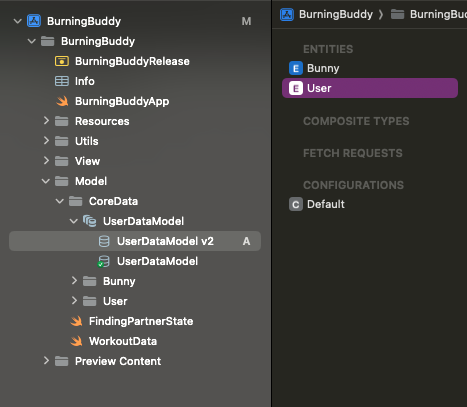The width and height of the screenshot is (467, 407).
Task: Open the BurningBuddyApp Swift file
Action: (122, 101)
